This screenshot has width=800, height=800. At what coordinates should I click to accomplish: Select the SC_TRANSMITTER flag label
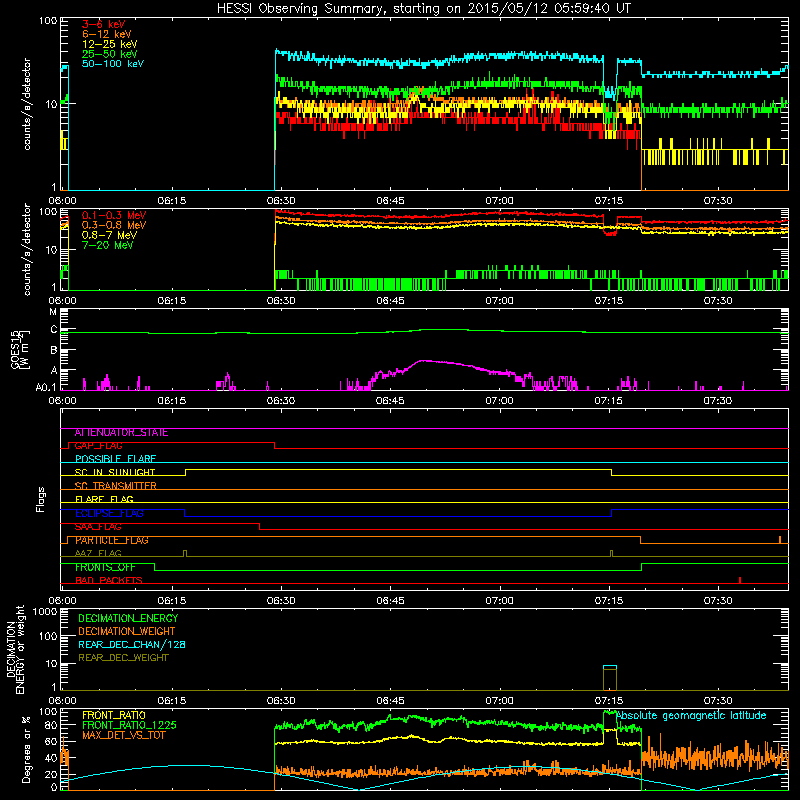point(115,486)
